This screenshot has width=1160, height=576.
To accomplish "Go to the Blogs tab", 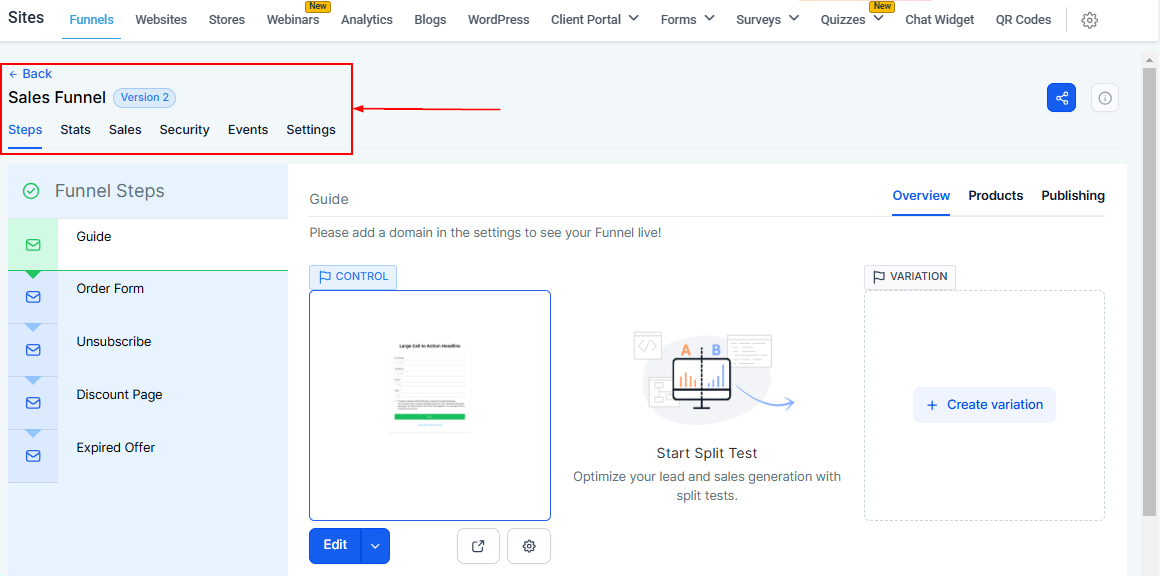I will coord(431,20).
